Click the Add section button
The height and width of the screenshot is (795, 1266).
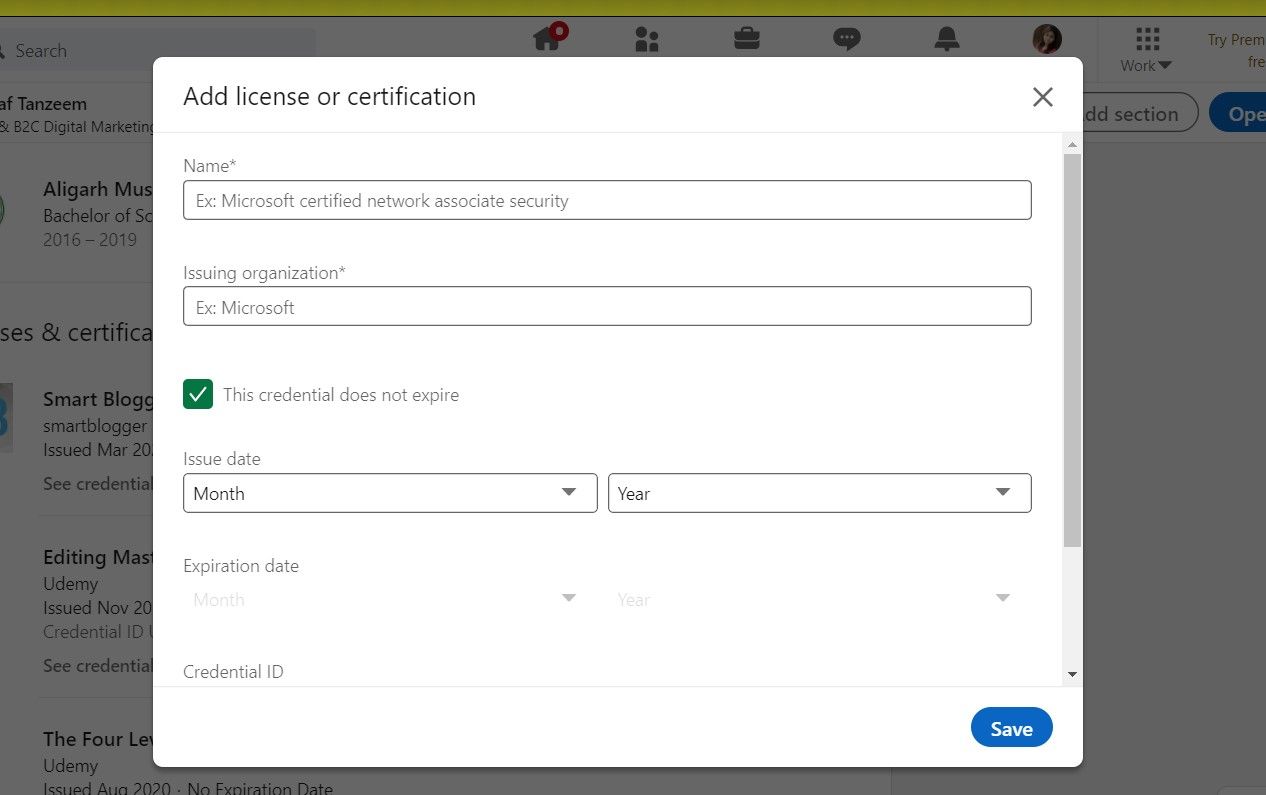pyautogui.click(x=1138, y=114)
